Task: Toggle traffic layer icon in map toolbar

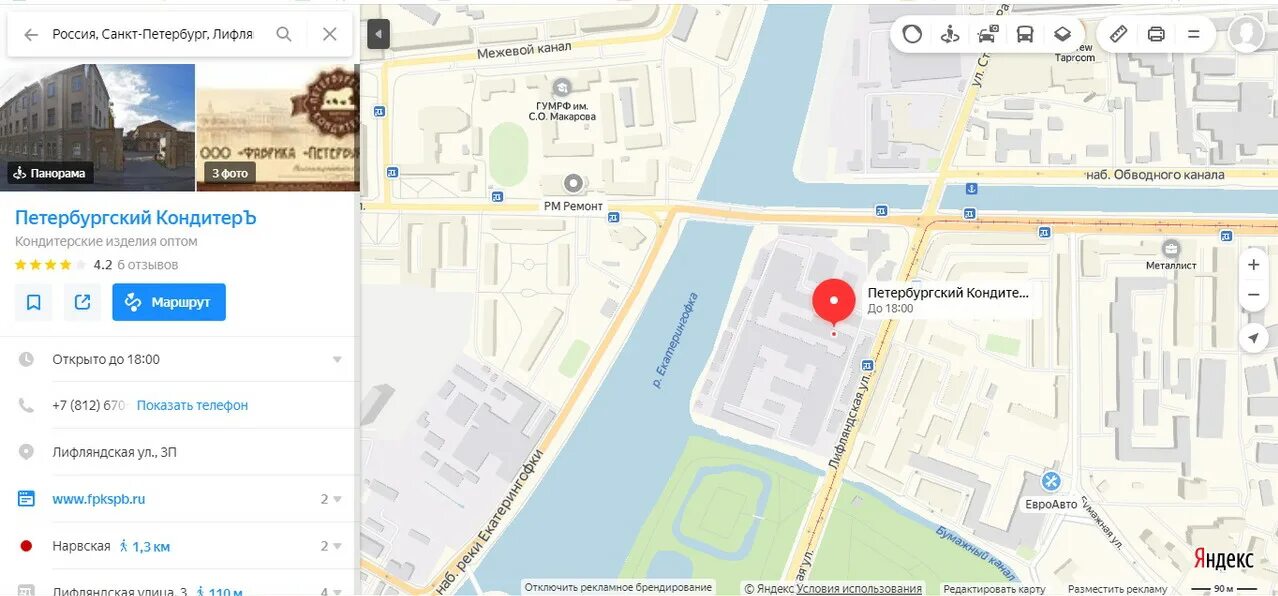Action: pyautogui.click(x=912, y=34)
